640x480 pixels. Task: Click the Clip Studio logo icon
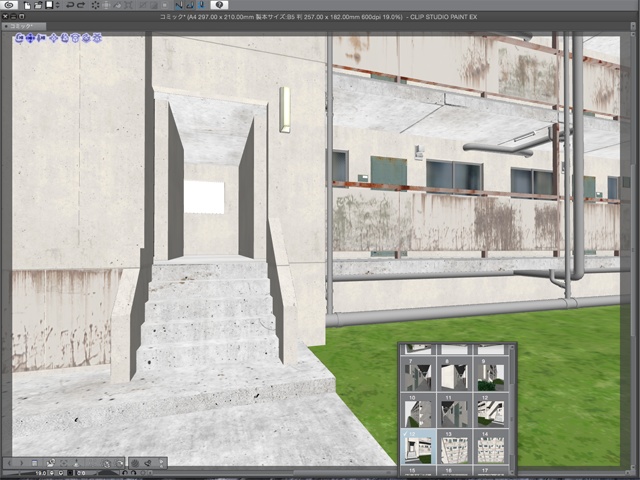(x=9, y=5)
